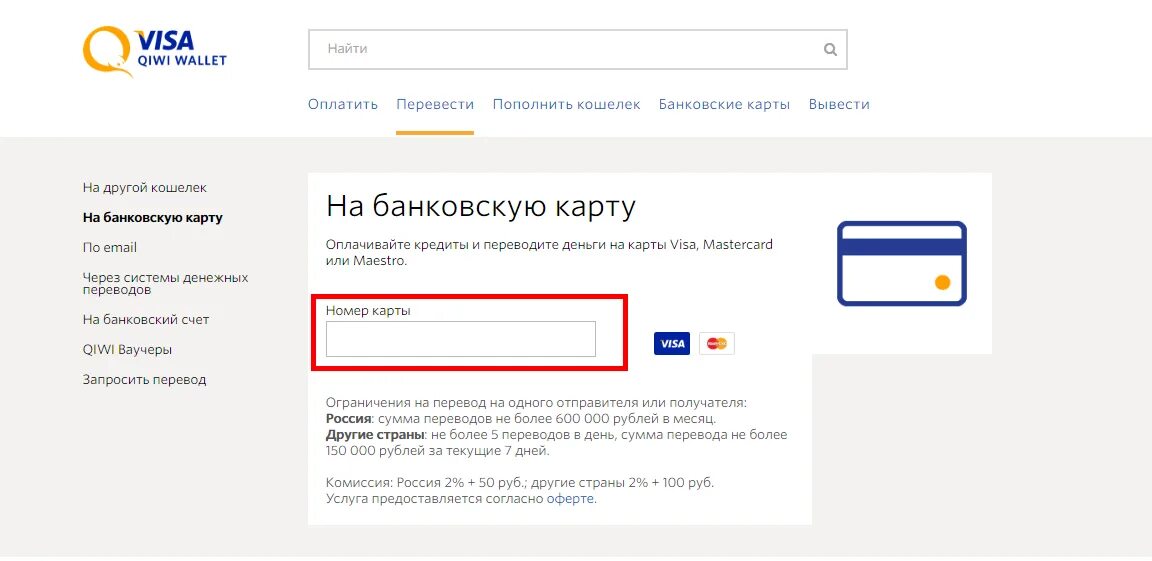Go to Пополнить кошелек tab
The image size is (1152, 561).
tap(566, 104)
